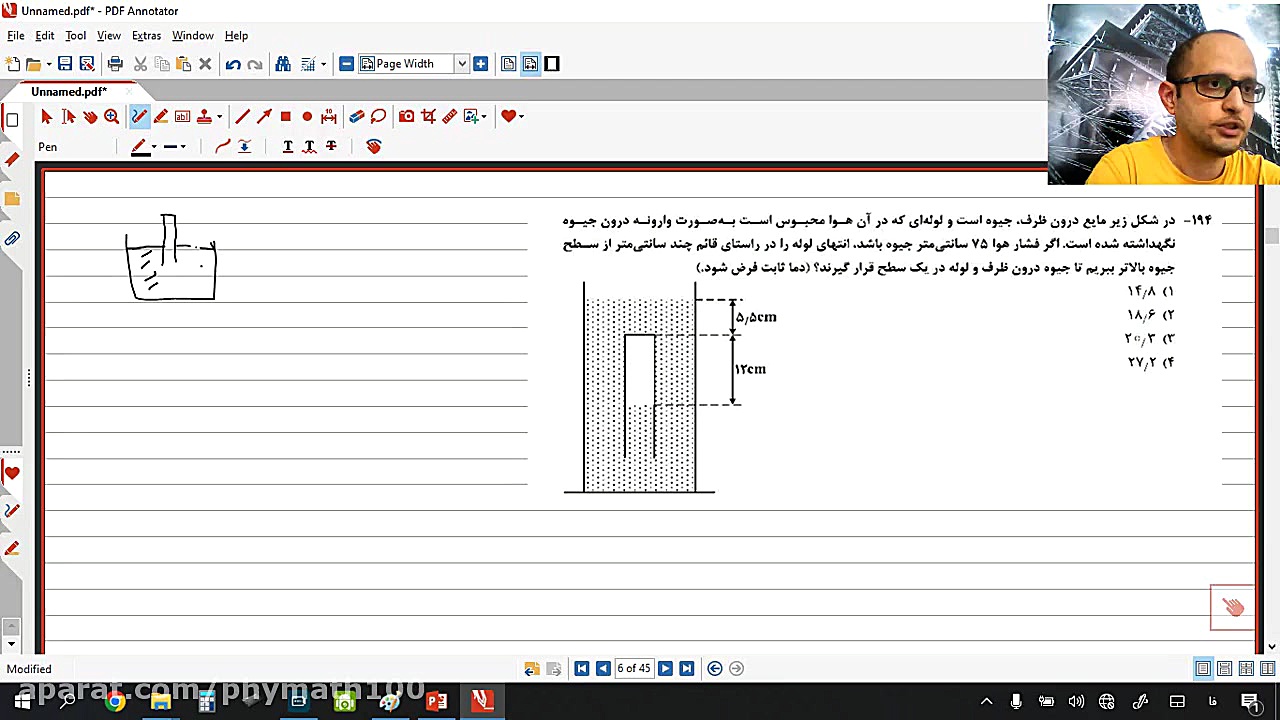Cut selection with the scissors icon
Viewport: 1280px width, 720px height.
140,64
